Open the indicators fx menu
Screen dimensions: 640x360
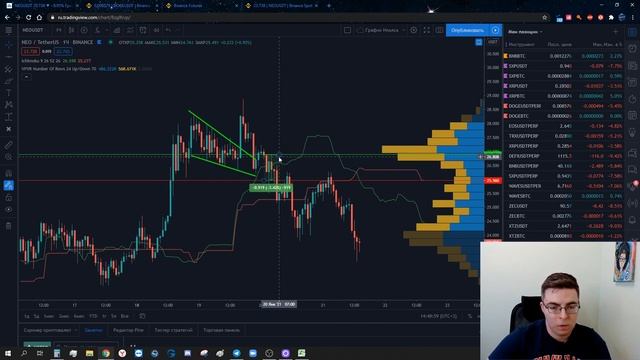[x=98, y=30]
